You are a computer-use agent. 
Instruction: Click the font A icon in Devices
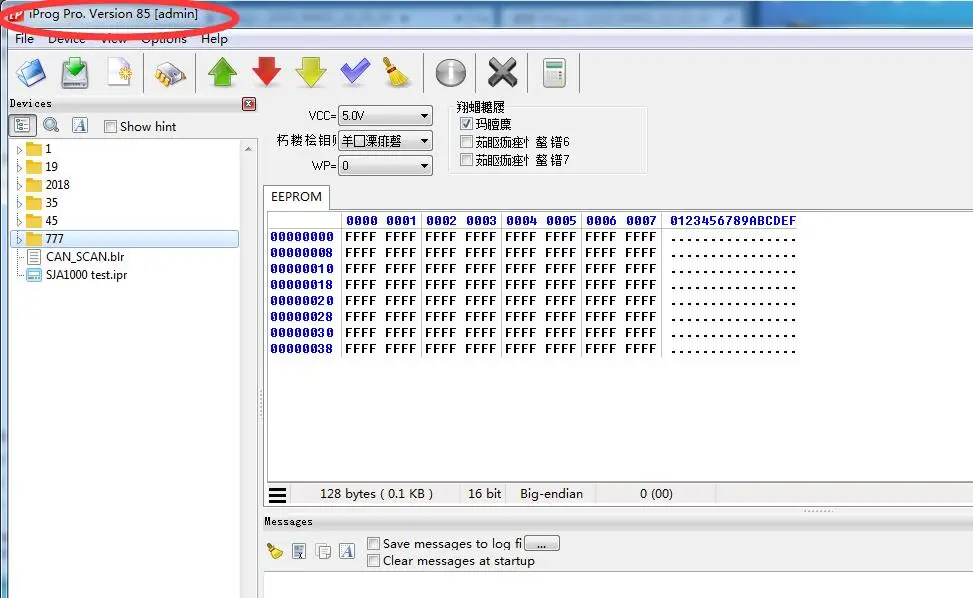coord(80,125)
